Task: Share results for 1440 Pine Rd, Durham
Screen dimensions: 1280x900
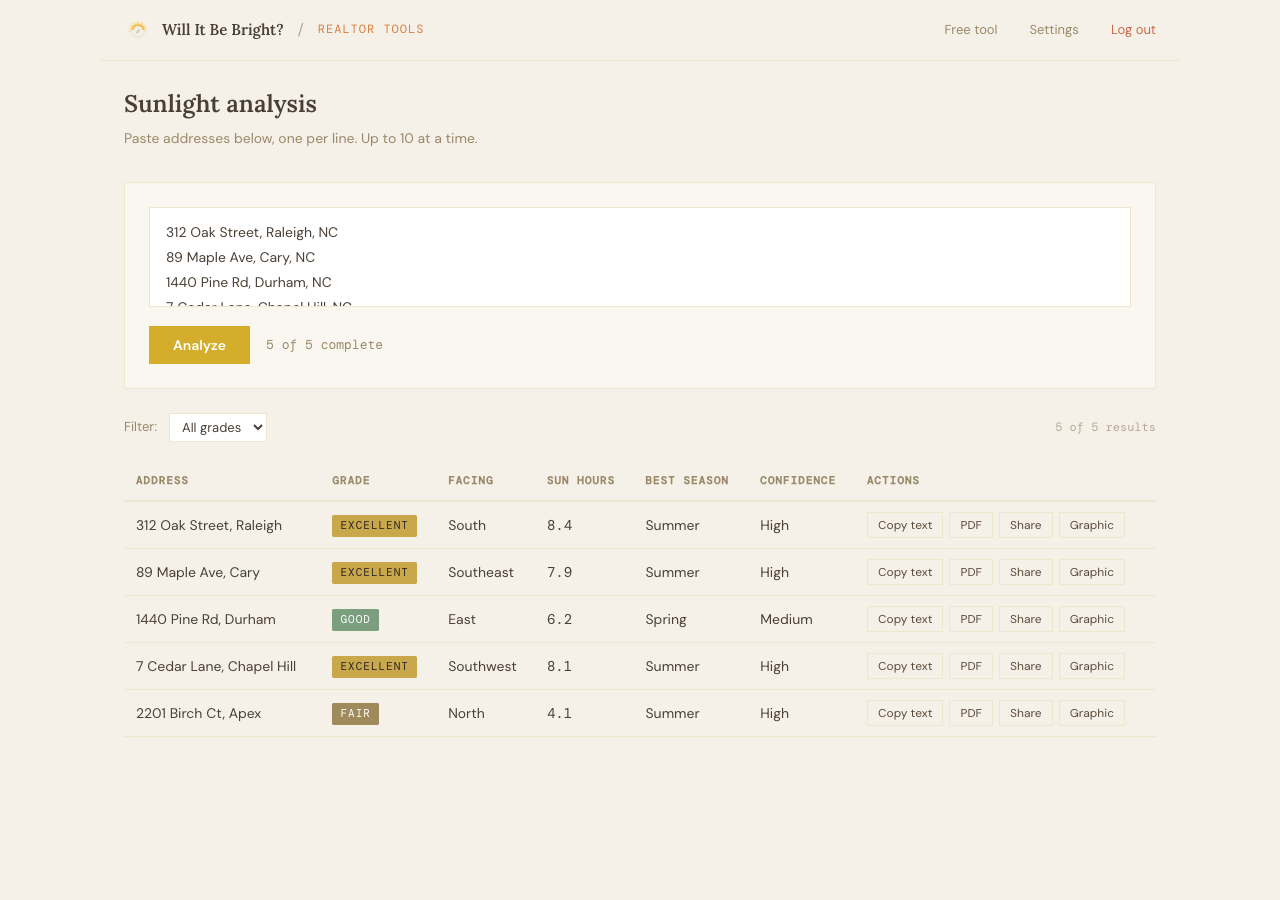Action: click(1025, 618)
